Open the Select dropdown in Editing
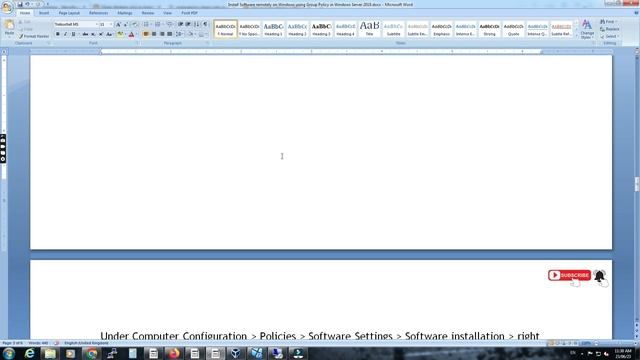Screen dimensions: 640x360 (609, 36)
